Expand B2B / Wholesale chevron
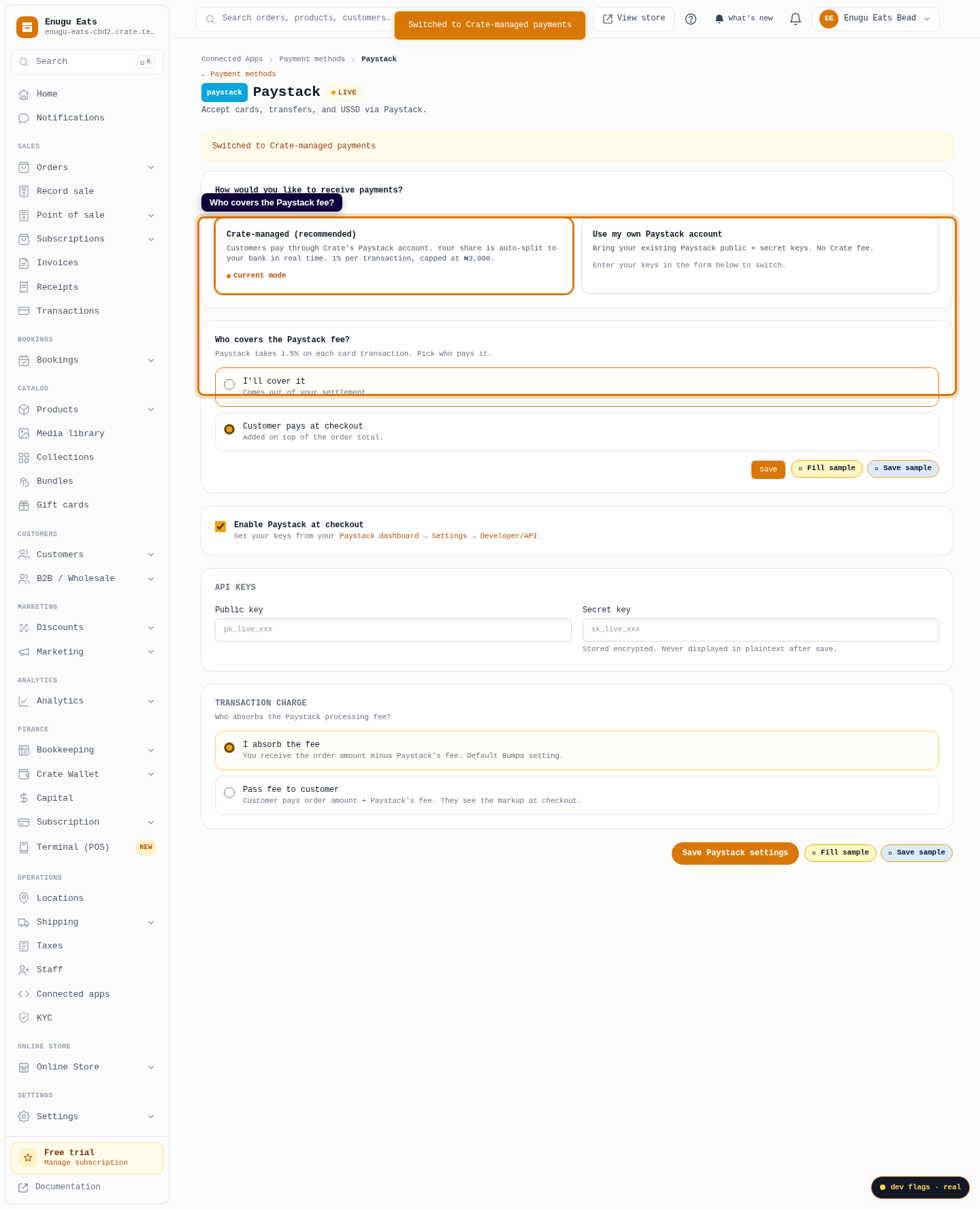 [151, 578]
